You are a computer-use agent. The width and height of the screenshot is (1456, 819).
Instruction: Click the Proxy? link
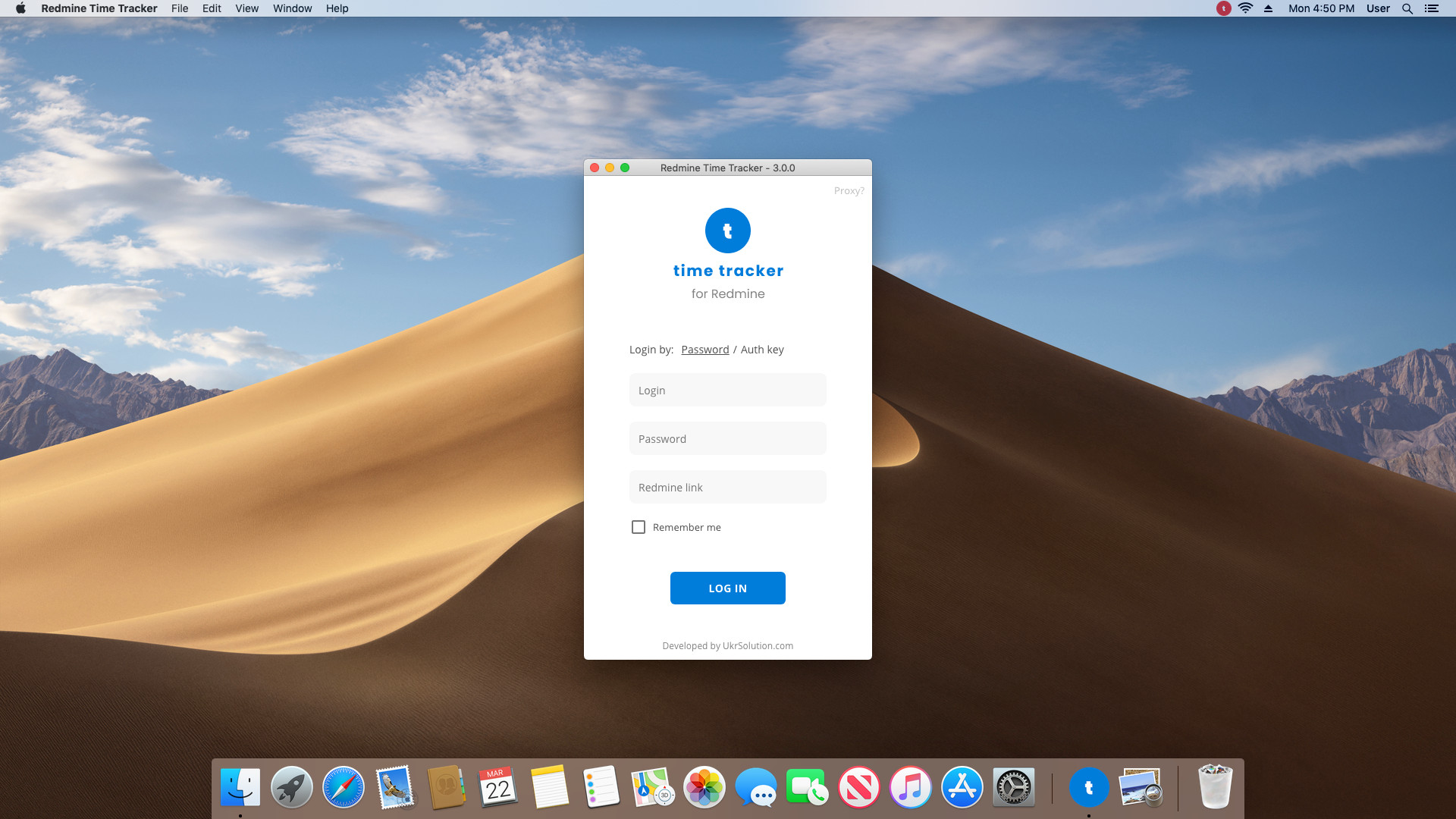[x=849, y=191]
